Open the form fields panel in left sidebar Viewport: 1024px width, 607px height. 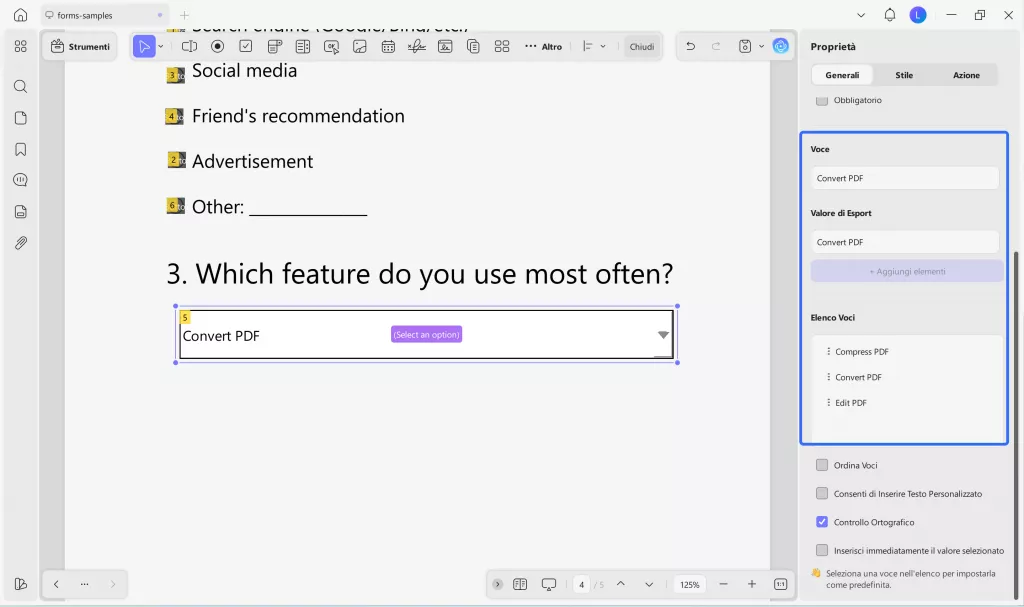point(20,212)
